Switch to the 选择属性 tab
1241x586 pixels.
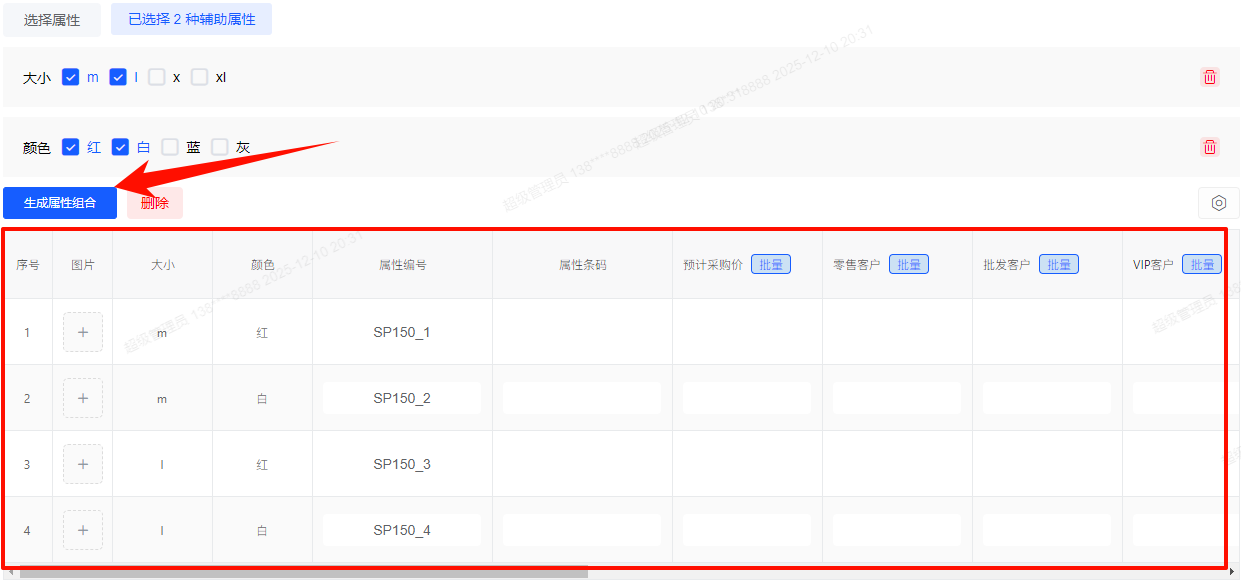52,19
